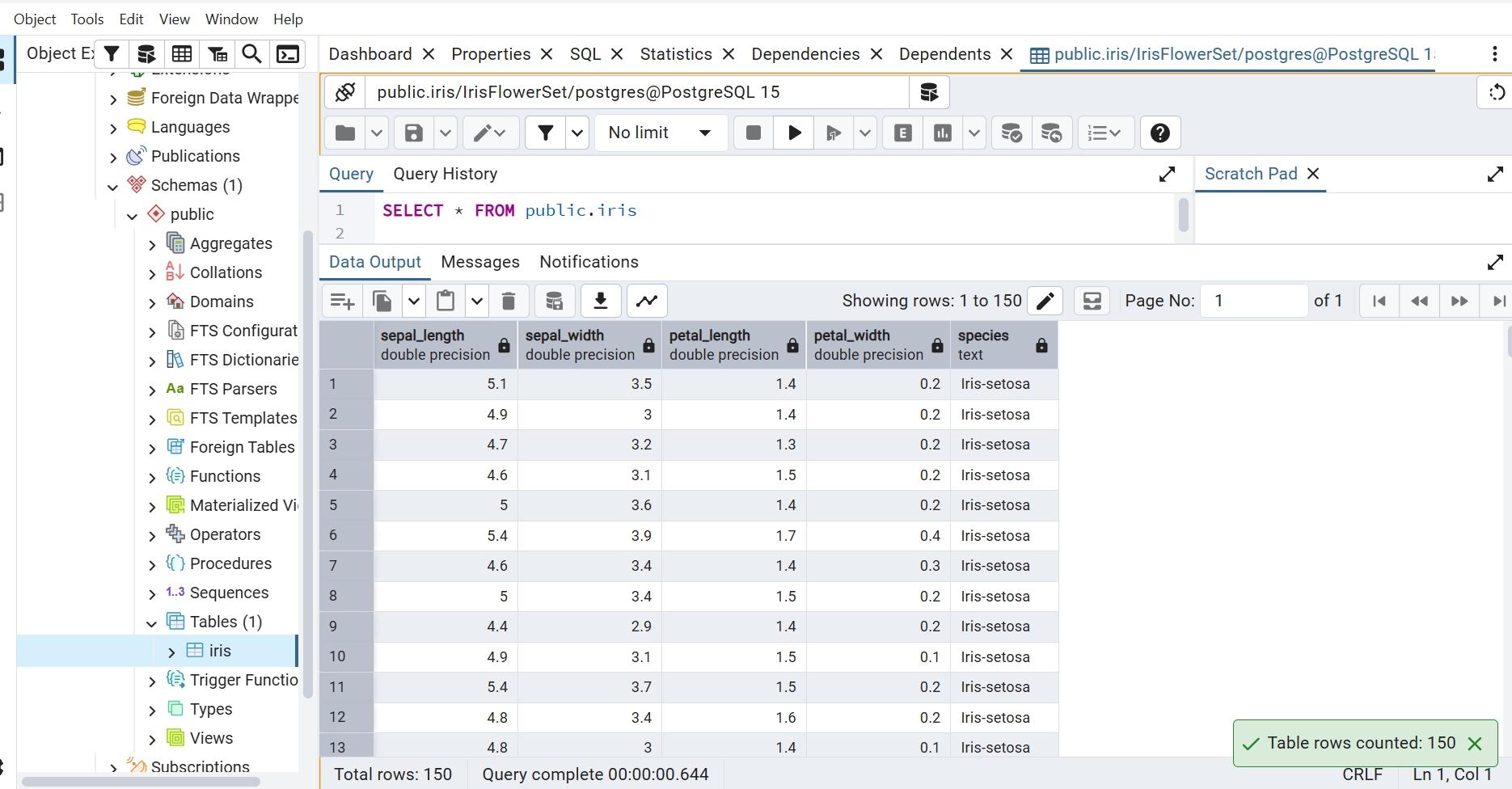
Task: Run the query with Execute play button
Action: pyautogui.click(x=794, y=133)
